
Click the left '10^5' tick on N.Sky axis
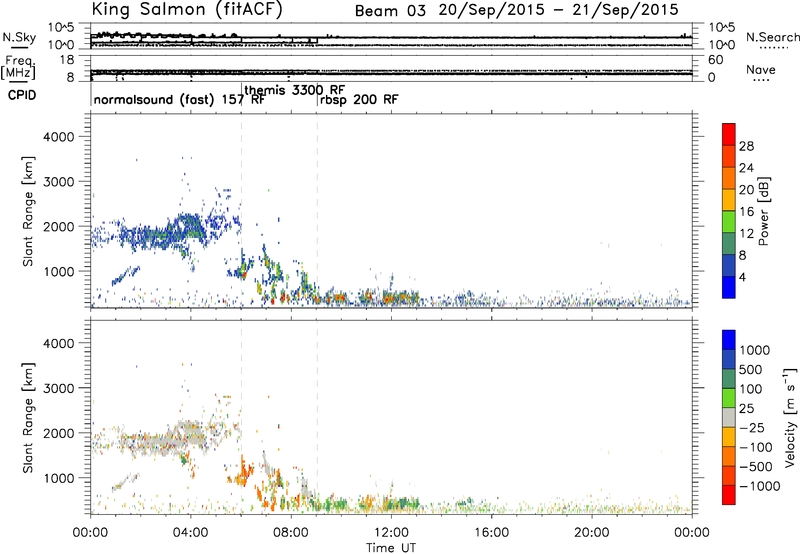click(62, 28)
